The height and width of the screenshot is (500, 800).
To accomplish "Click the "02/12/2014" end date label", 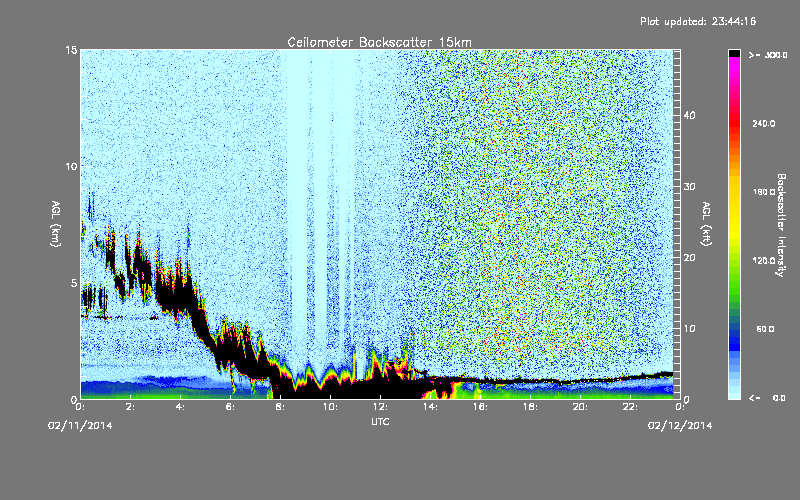I will pyautogui.click(x=680, y=426).
